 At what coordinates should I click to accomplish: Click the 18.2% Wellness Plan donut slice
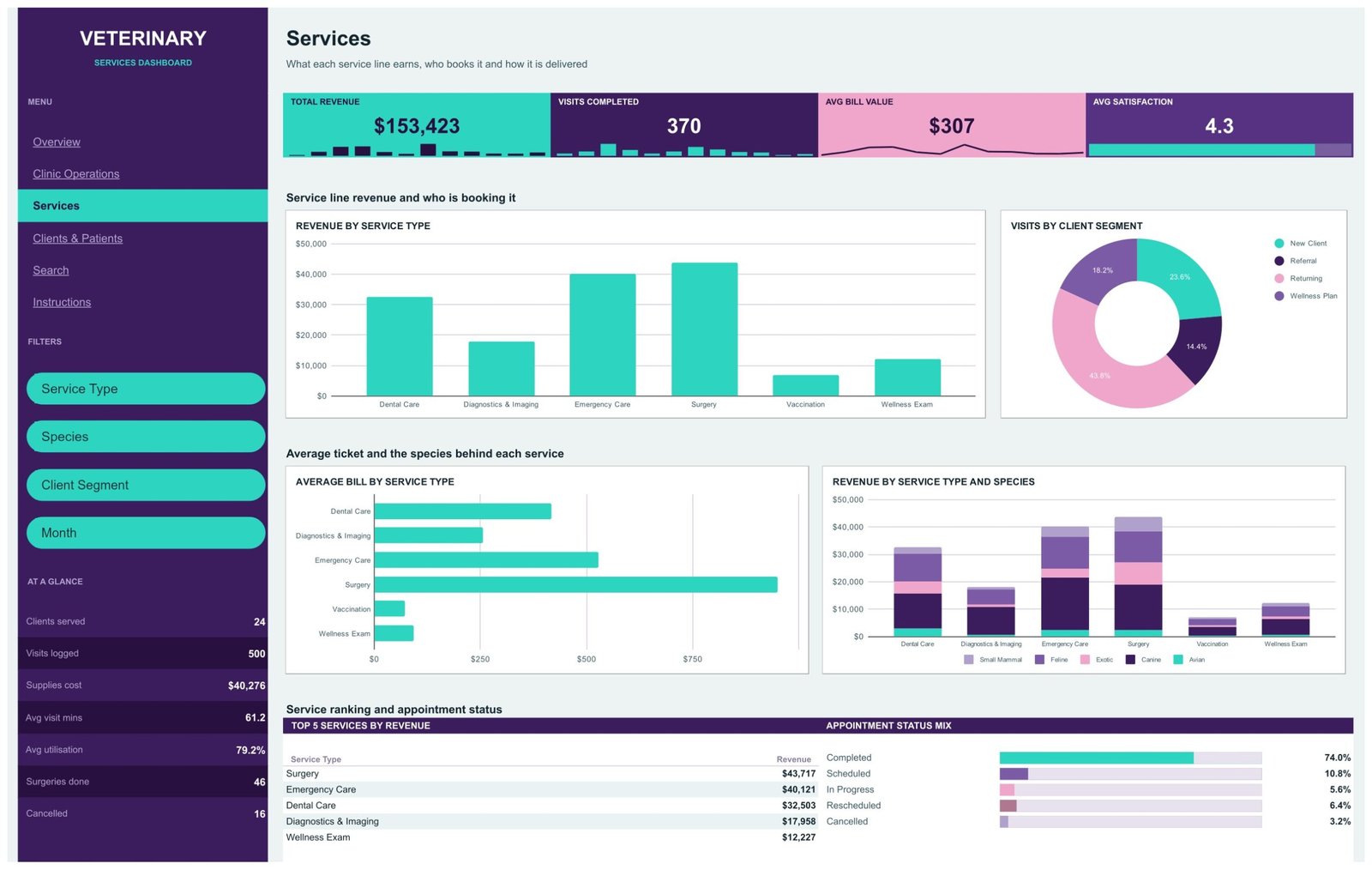coord(1103,270)
